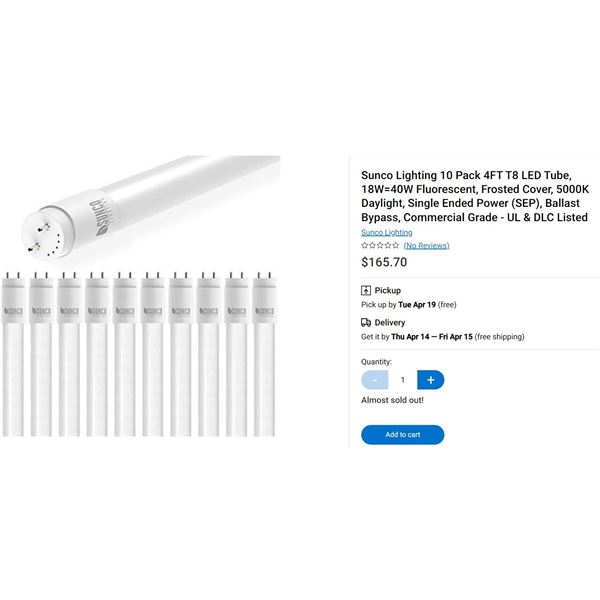Click the Pickup option label
The image size is (600, 600).
388,290
